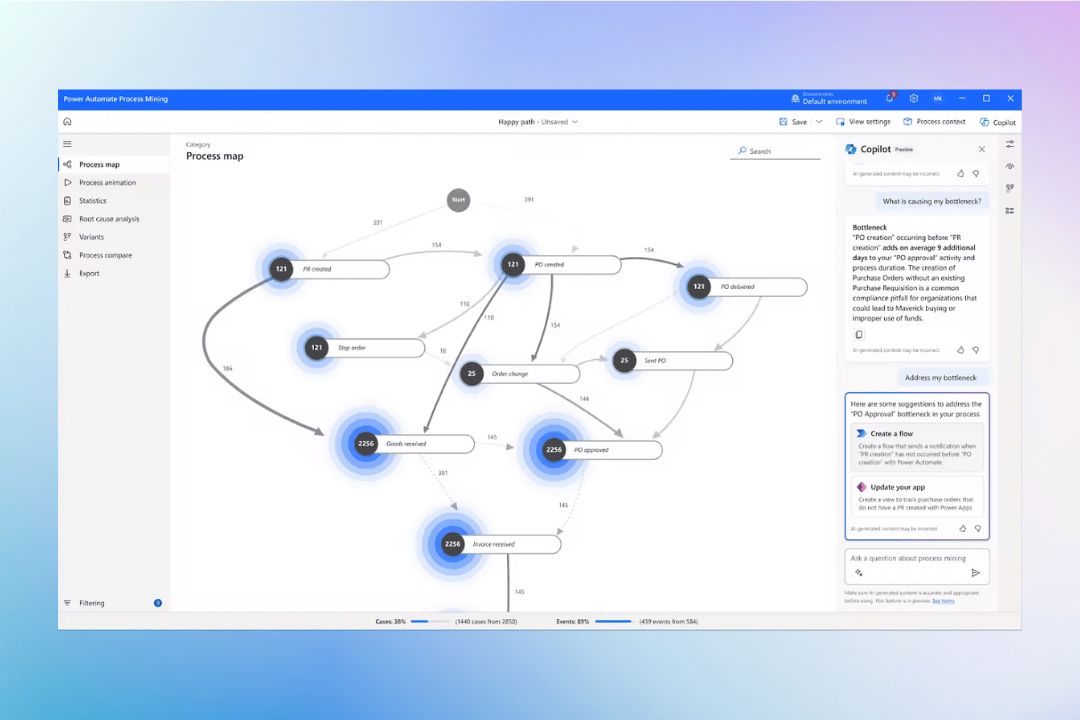Select Process compare in the sidebar
The image size is (1080, 720).
coord(114,255)
